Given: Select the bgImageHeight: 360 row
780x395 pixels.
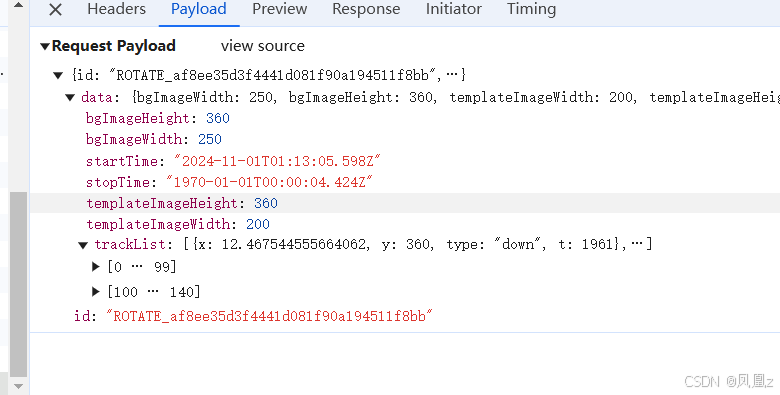Looking at the screenshot, I should pyautogui.click(x=405, y=118).
